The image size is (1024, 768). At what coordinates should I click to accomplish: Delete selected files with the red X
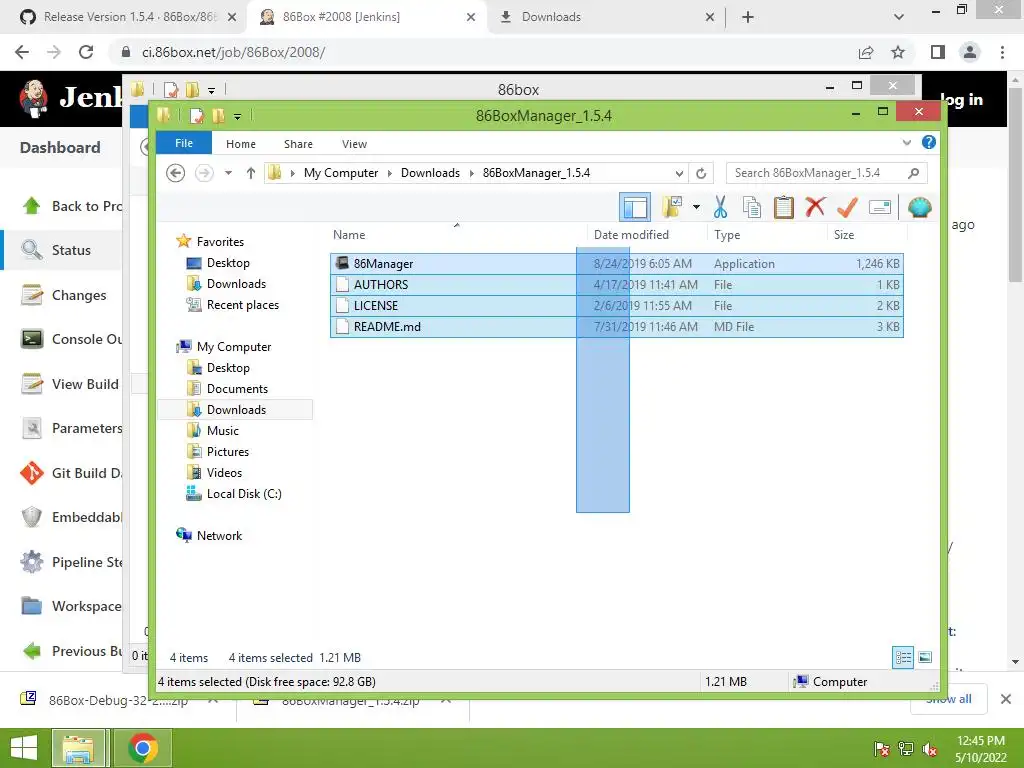(815, 208)
